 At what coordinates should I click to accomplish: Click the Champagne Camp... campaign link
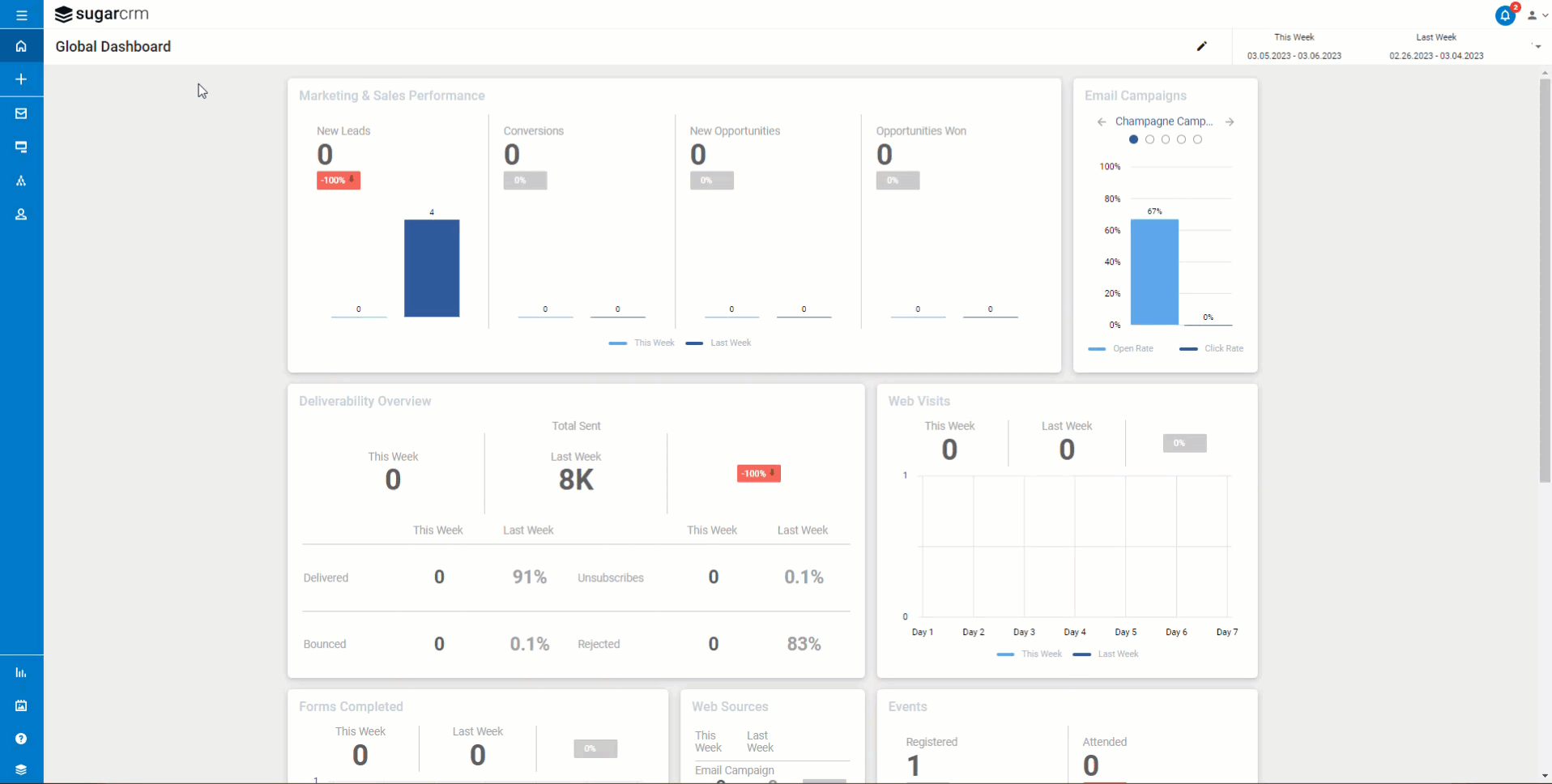1163,121
